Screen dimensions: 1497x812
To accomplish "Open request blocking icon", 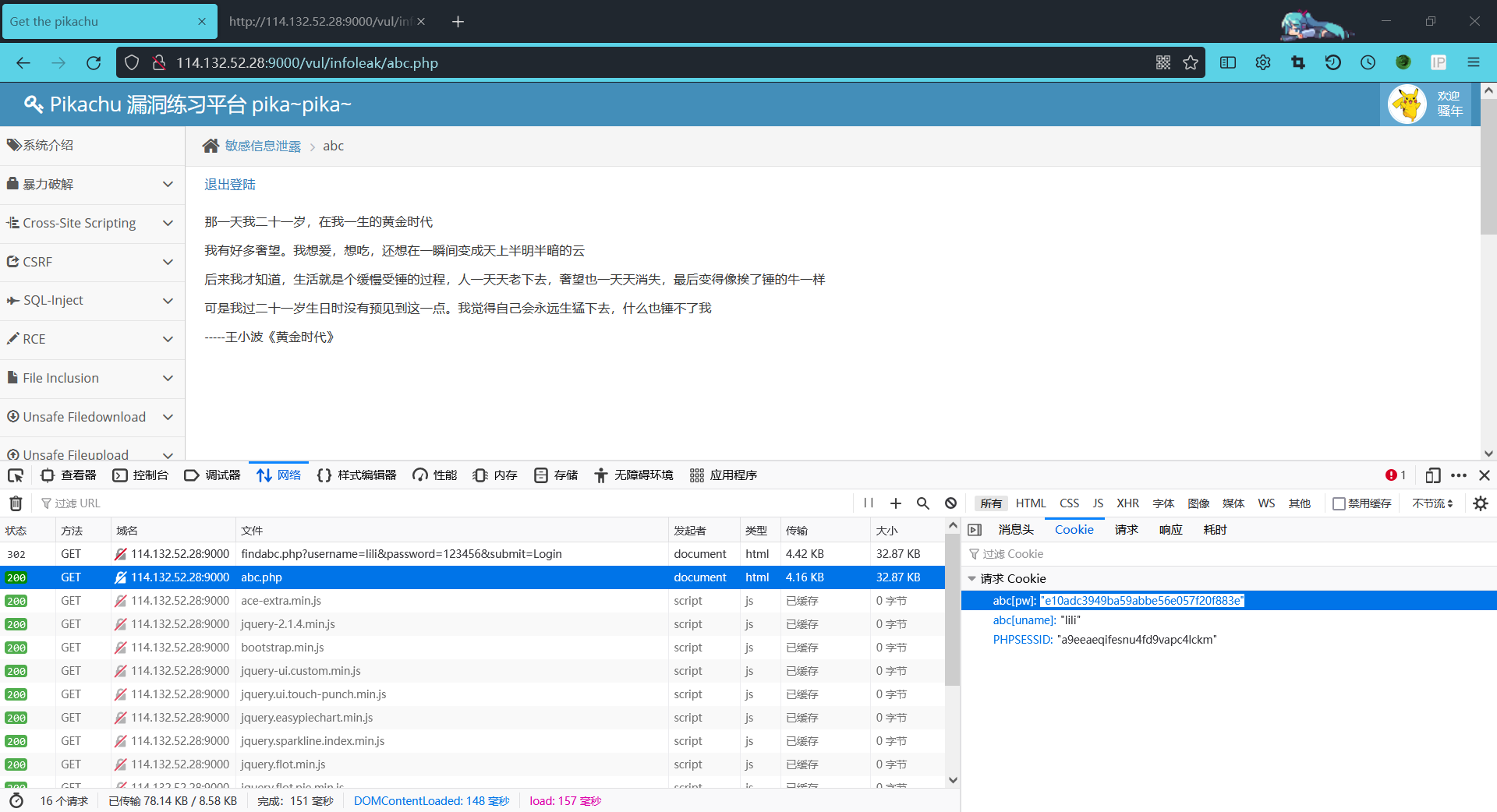I will pyautogui.click(x=950, y=503).
